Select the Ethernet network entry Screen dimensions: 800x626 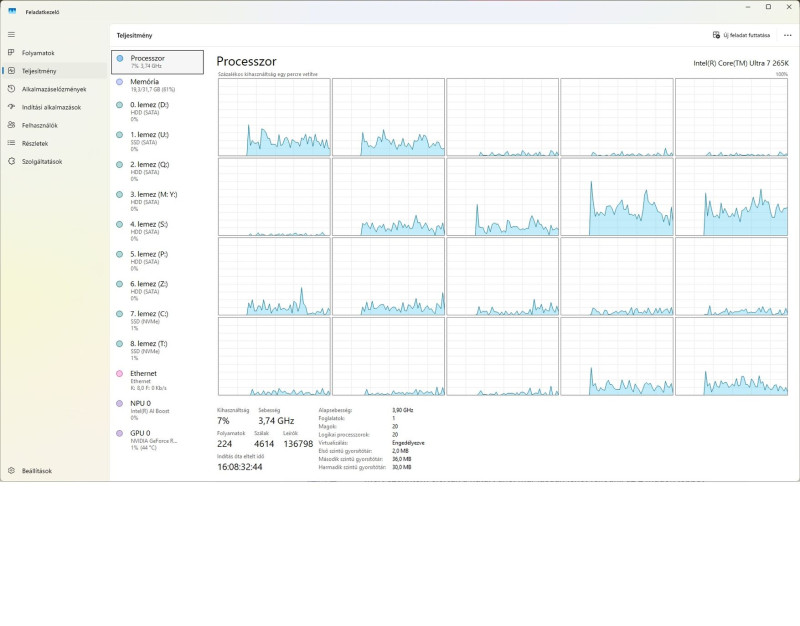point(157,380)
